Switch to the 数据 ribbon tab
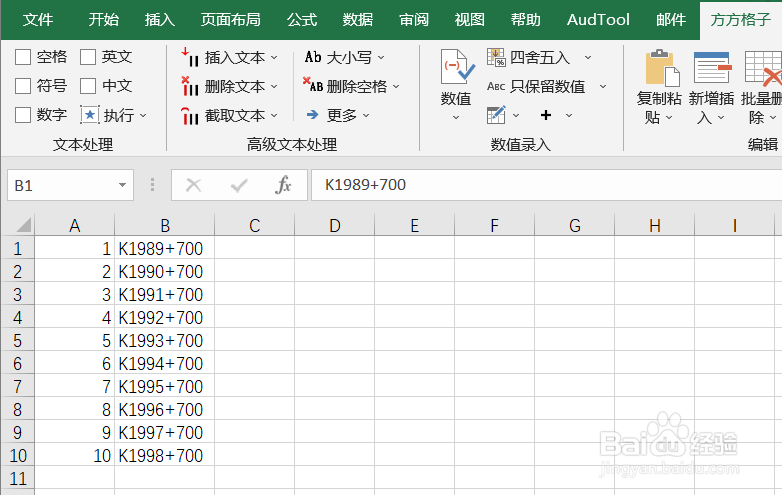782x495 pixels. pyautogui.click(x=358, y=20)
